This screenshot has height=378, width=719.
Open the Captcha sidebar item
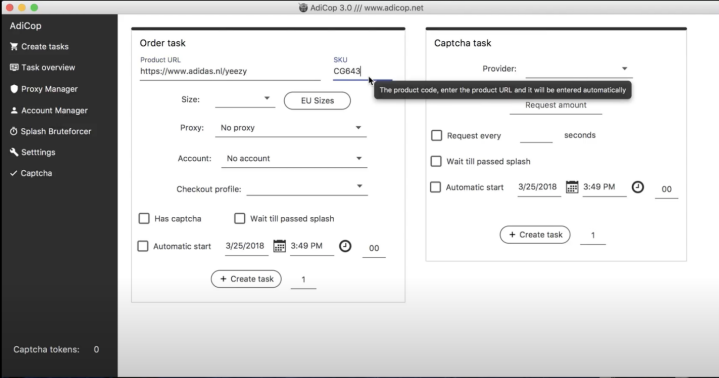point(36,173)
